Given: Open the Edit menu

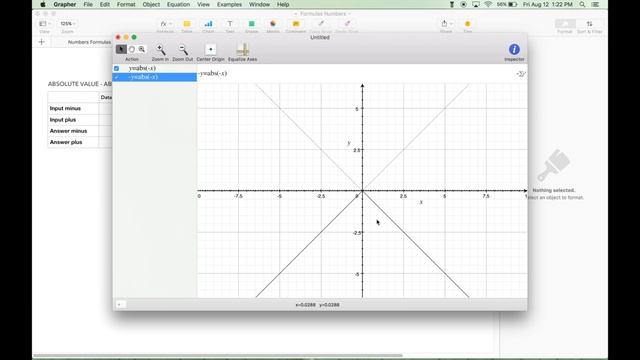Looking at the screenshot, I should (104, 4).
